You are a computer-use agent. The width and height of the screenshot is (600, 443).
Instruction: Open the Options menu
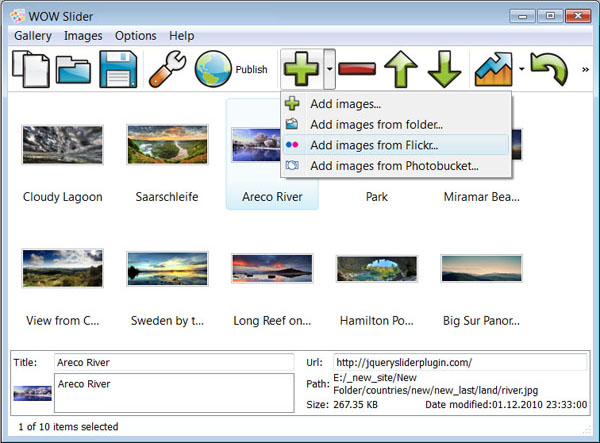pyautogui.click(x=135, y=36)
